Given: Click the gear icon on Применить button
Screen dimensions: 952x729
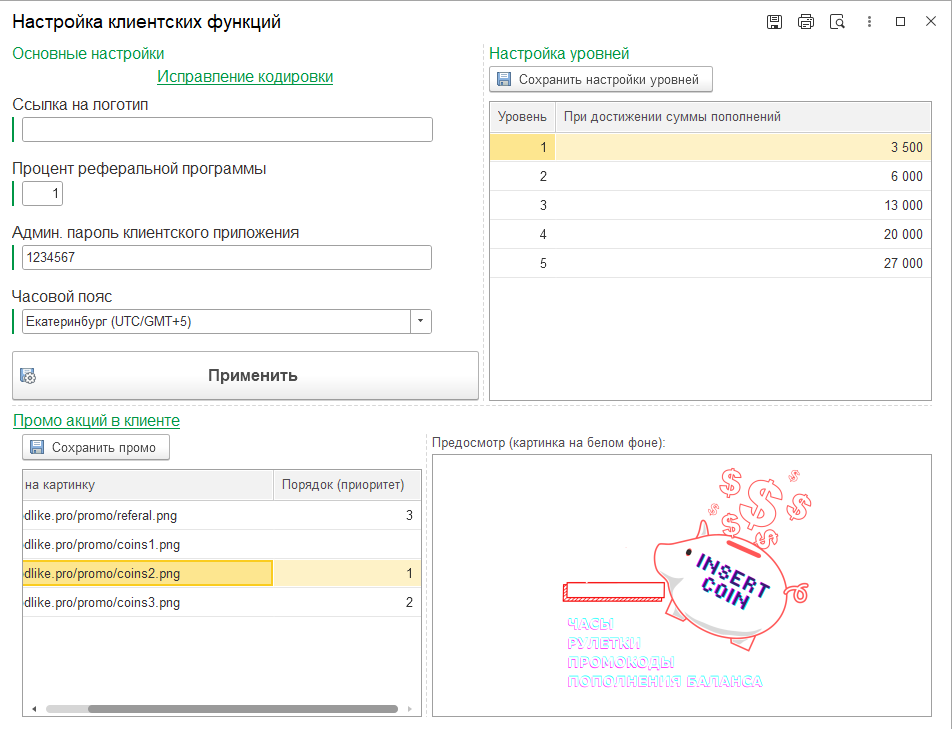Looking at the screenshot, I should [x=28, y=376].
